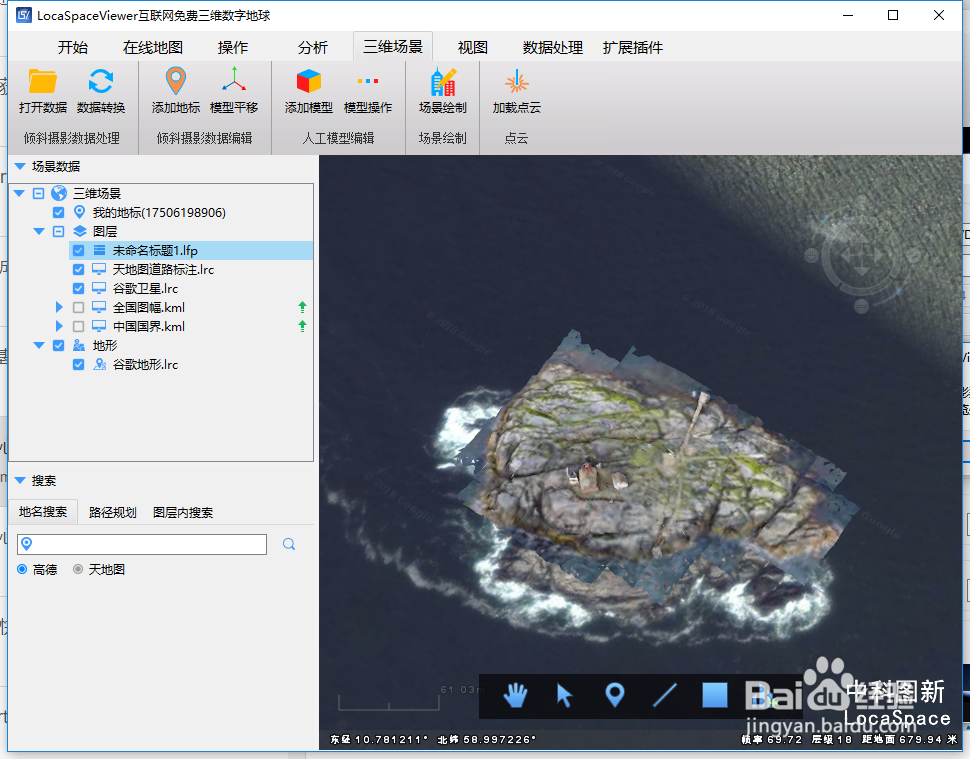This screenshot has height=759, width=970.
Task: Collapse the 场景数据 panel
Action: point(18,167)
